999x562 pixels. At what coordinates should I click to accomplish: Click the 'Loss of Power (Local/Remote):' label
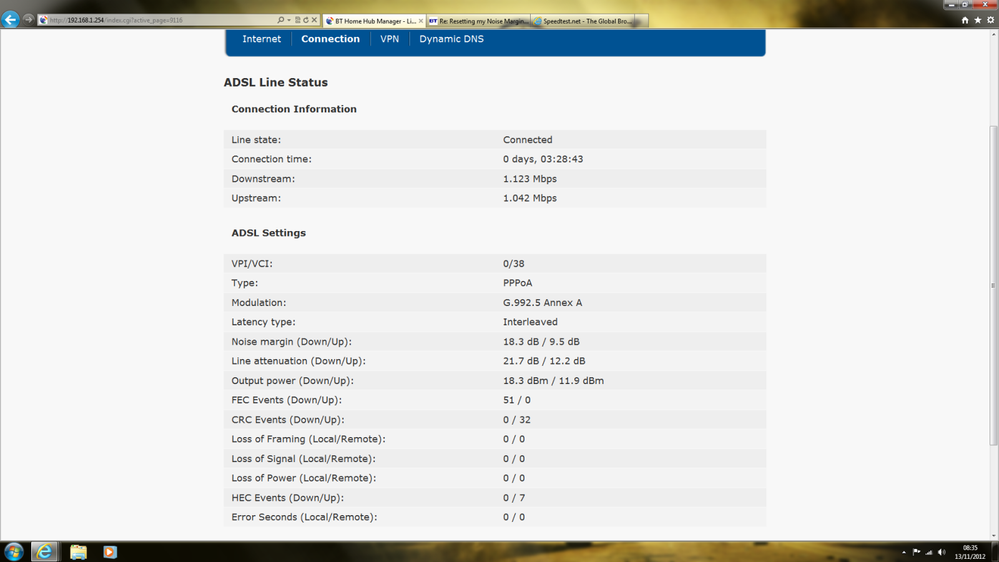click(x=303, y=478)
